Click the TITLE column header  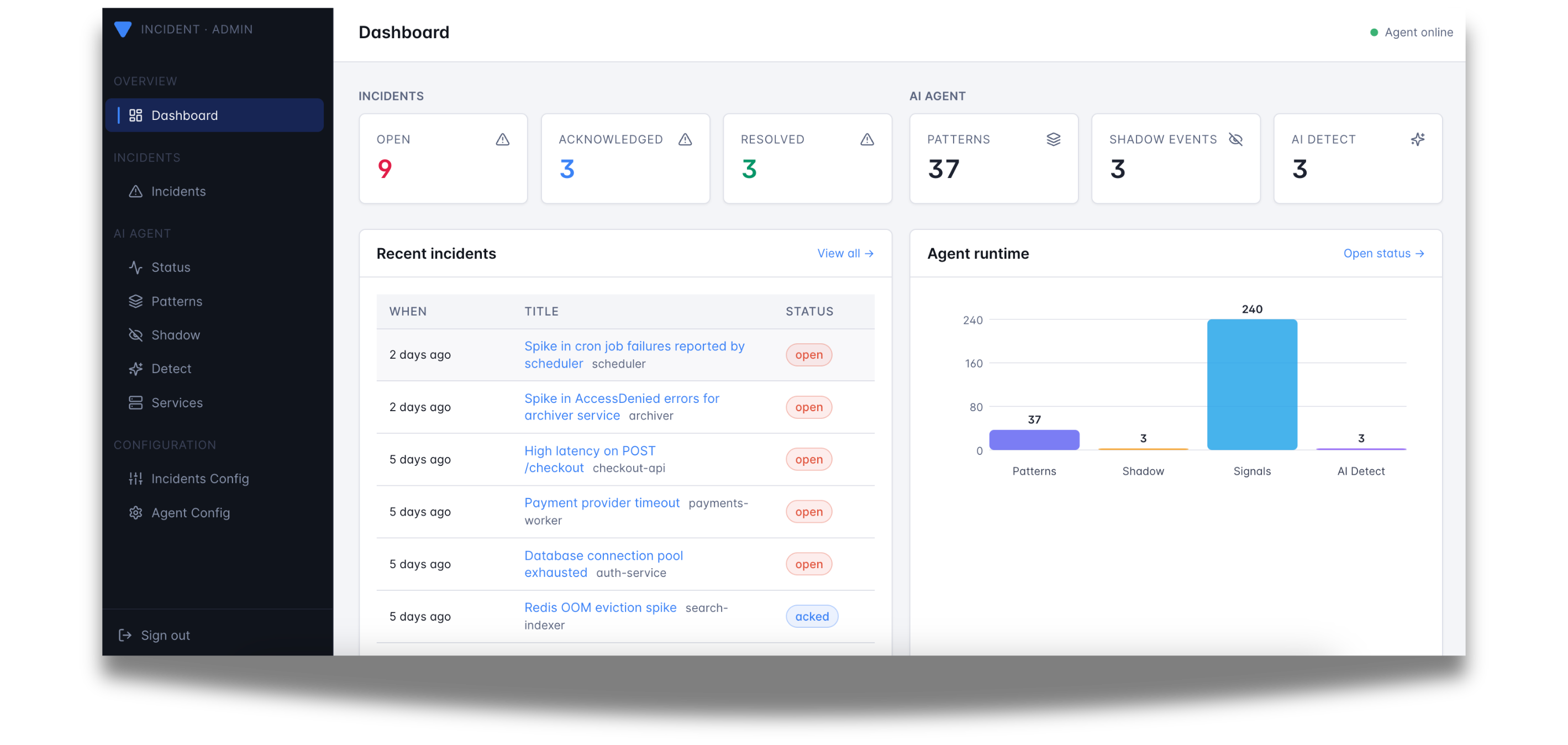(x=541, y=311)
